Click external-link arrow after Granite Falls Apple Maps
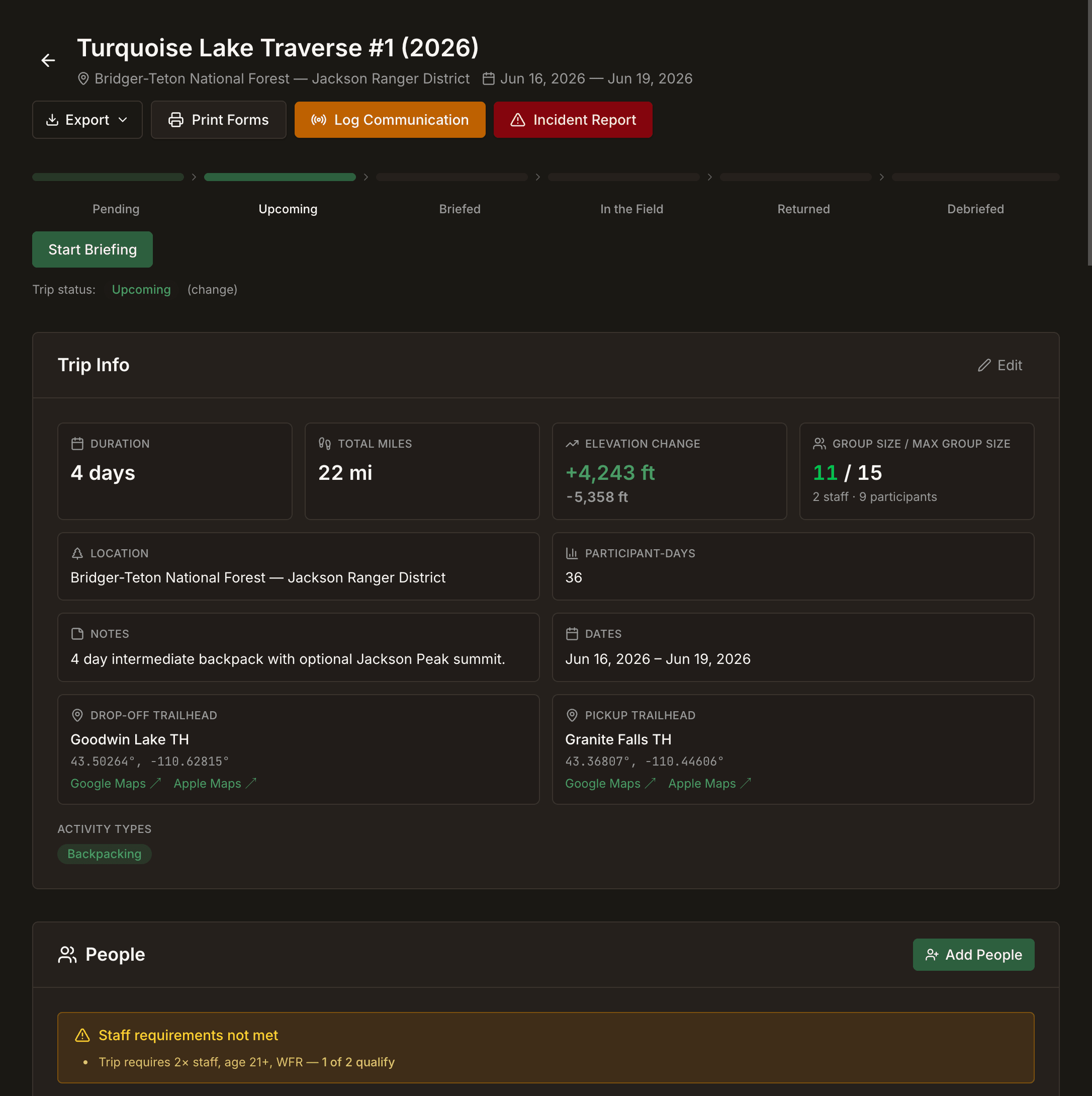Screen dimensions: 1092x1096 [746, 783]
